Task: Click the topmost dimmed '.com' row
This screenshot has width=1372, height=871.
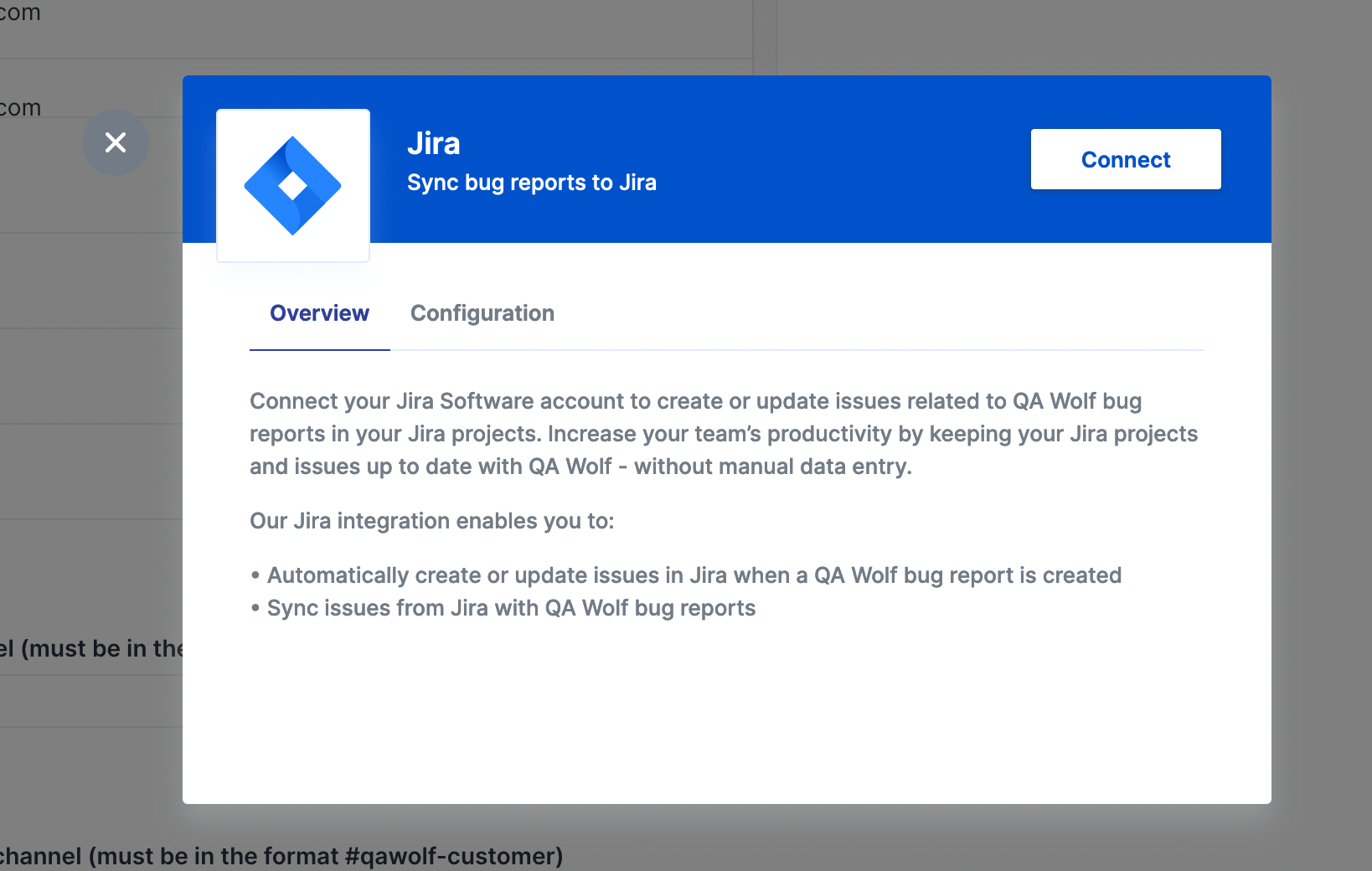Action: click(20, 12)
